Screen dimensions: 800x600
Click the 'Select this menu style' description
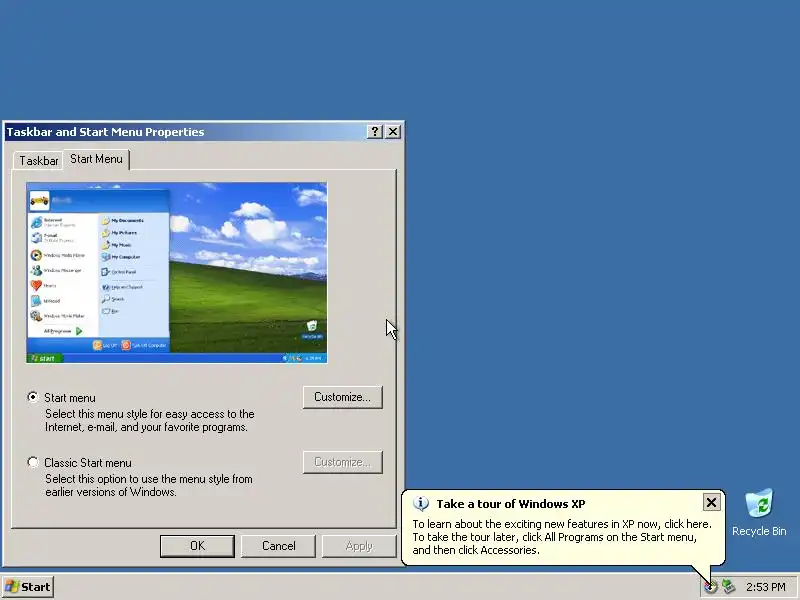click(x=149, y=420)
